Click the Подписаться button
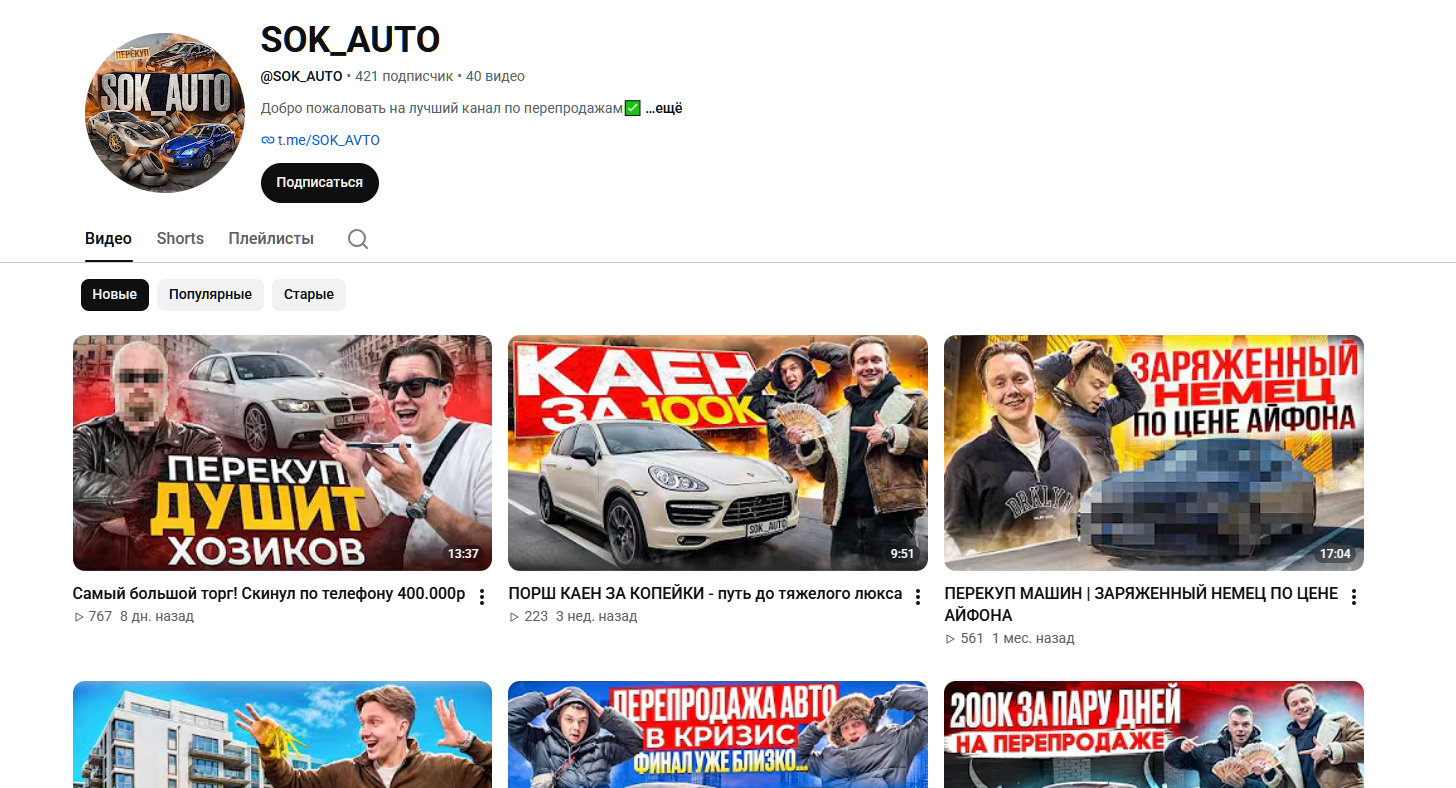 (320, 183)
